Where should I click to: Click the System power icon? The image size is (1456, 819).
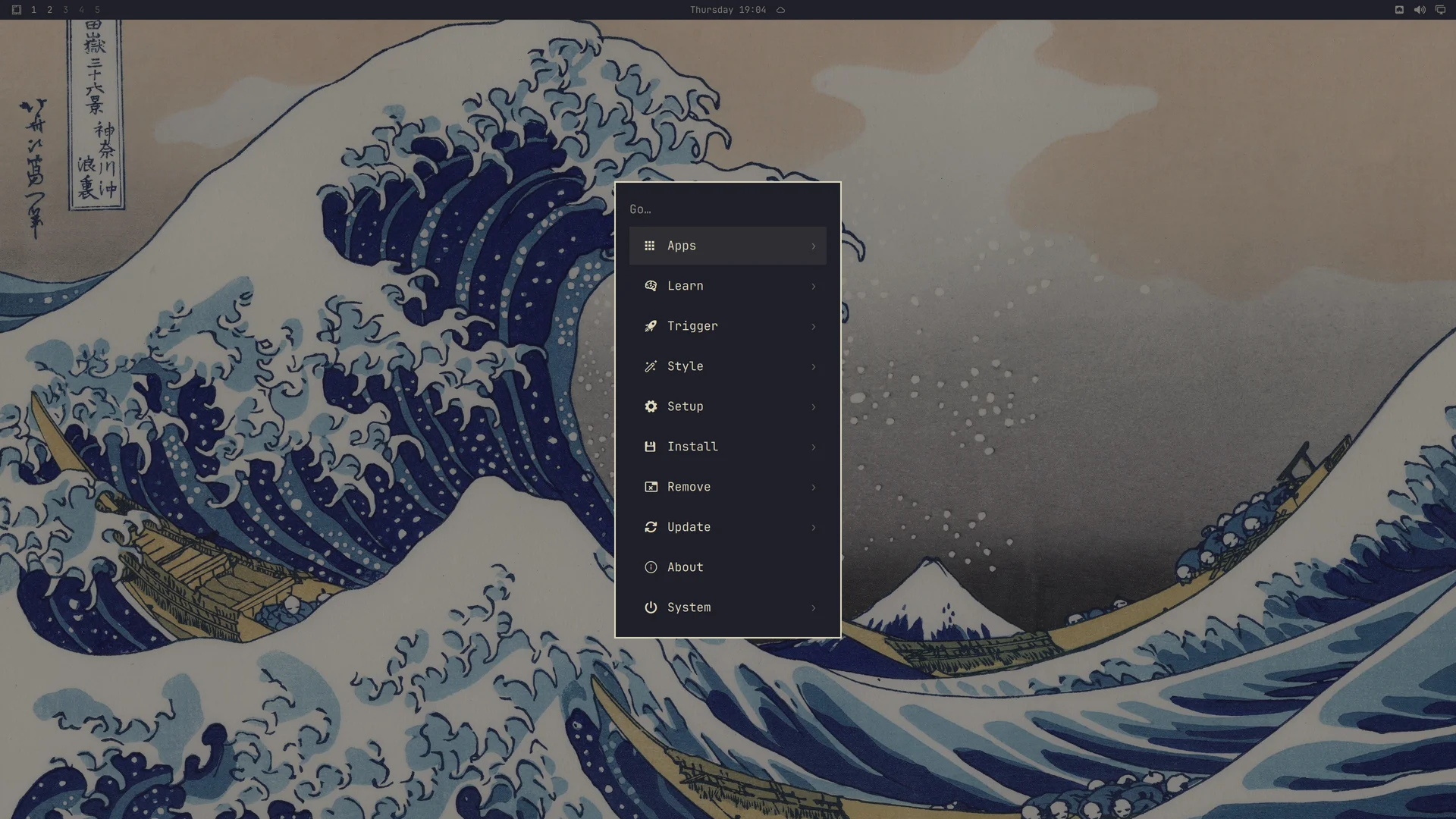click(651, 607)
